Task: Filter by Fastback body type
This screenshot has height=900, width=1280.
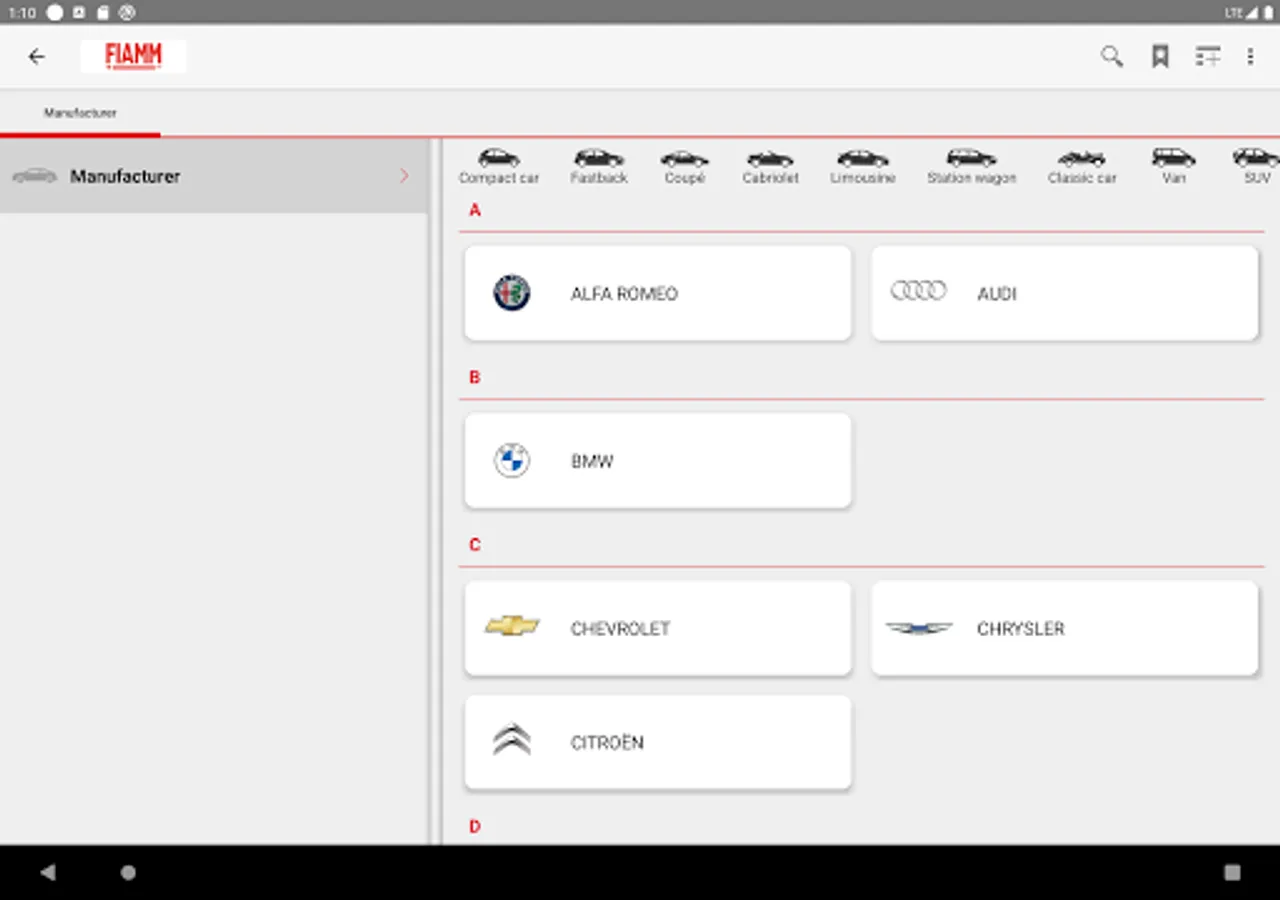Action: tap(599, 166)
